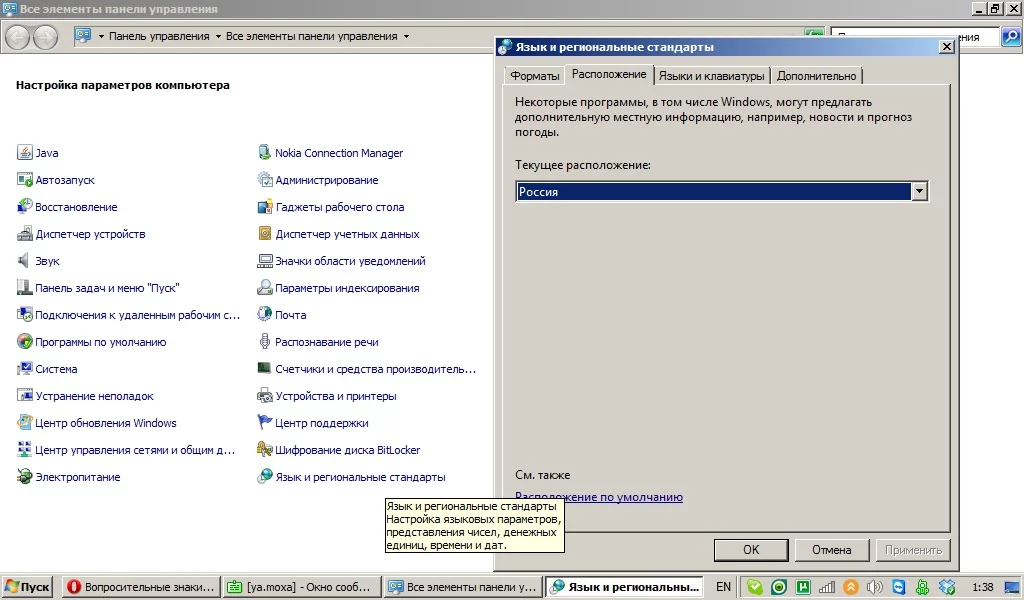Open Язык и региональные стандарты icon
1024x600 pixels.
[264, 477]
